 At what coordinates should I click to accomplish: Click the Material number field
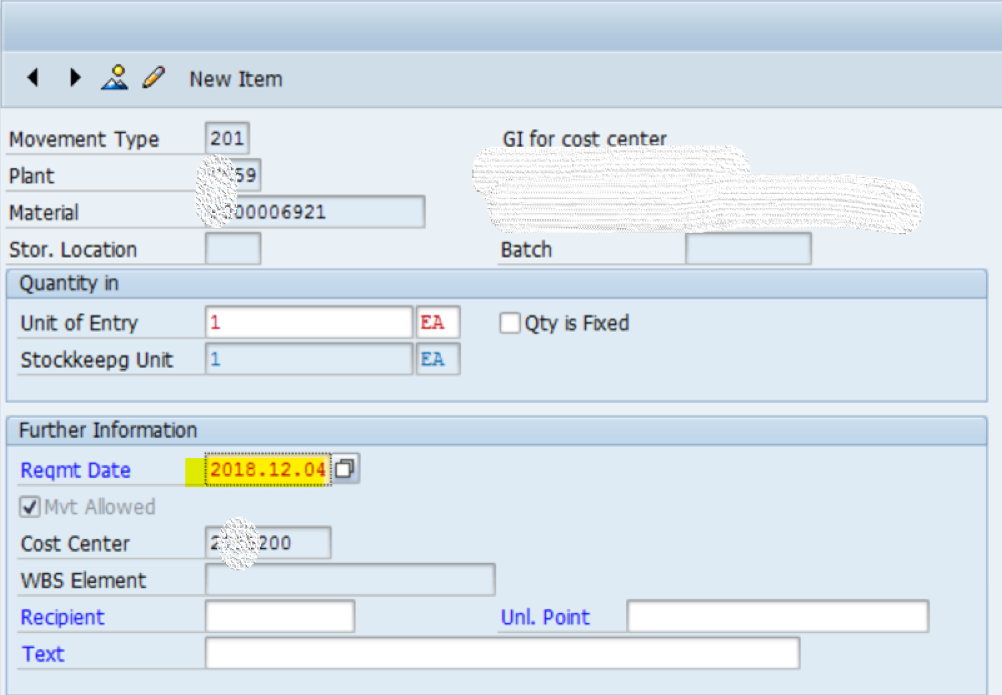tap(315, 212)
